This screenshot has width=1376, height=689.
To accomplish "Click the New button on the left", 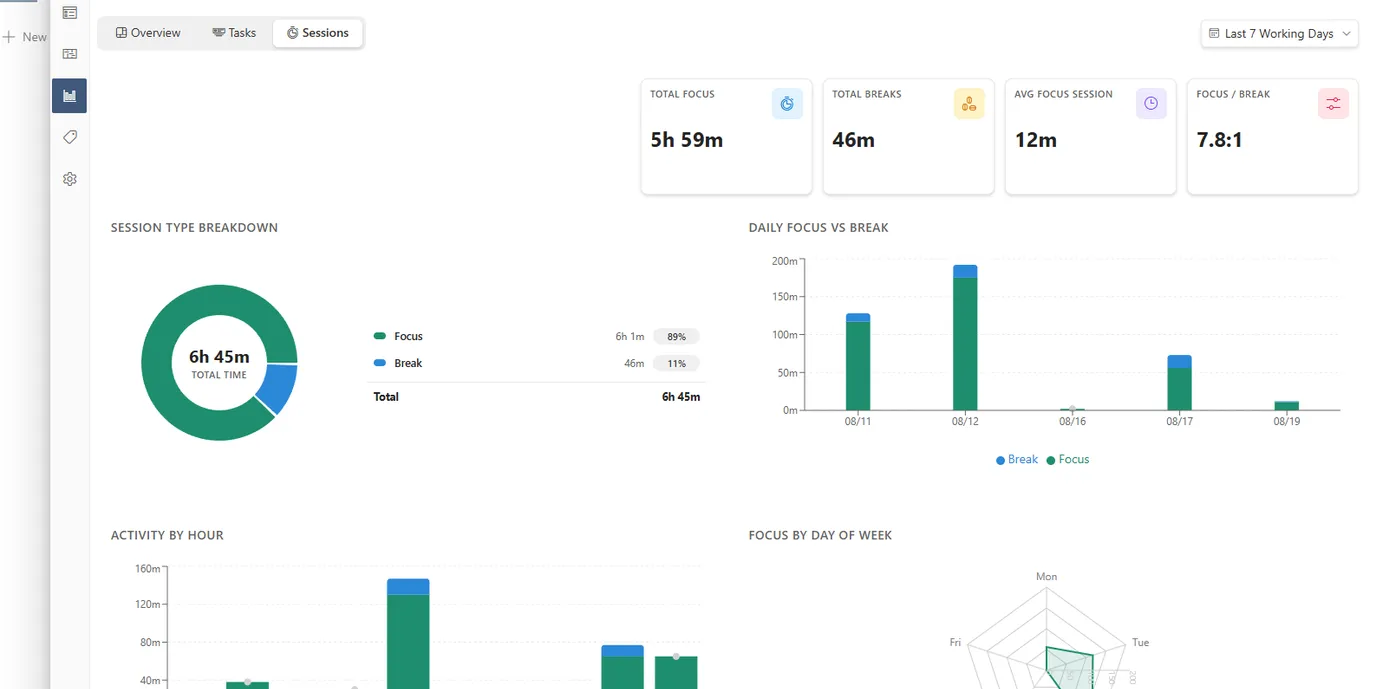I will (x=26, y=37).
